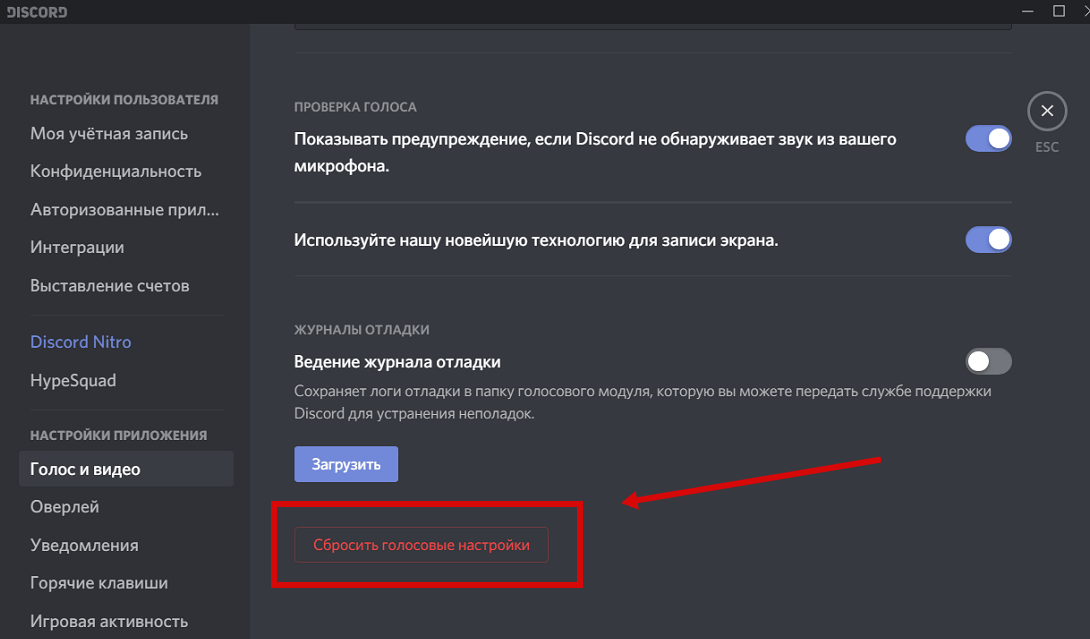This screenshot has width=1090, height=639.
Task: Select Интеграции in sidebar
Action: coord(77,248)
